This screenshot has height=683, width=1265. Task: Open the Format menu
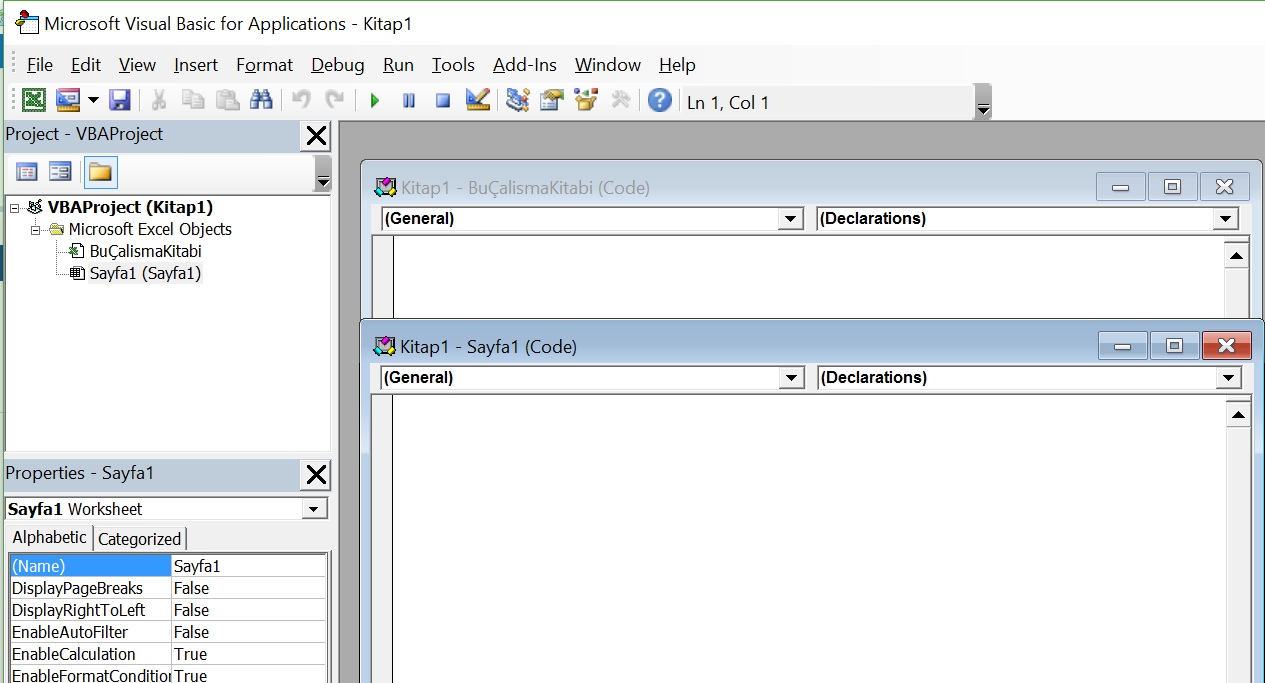[x=265, y=65]
